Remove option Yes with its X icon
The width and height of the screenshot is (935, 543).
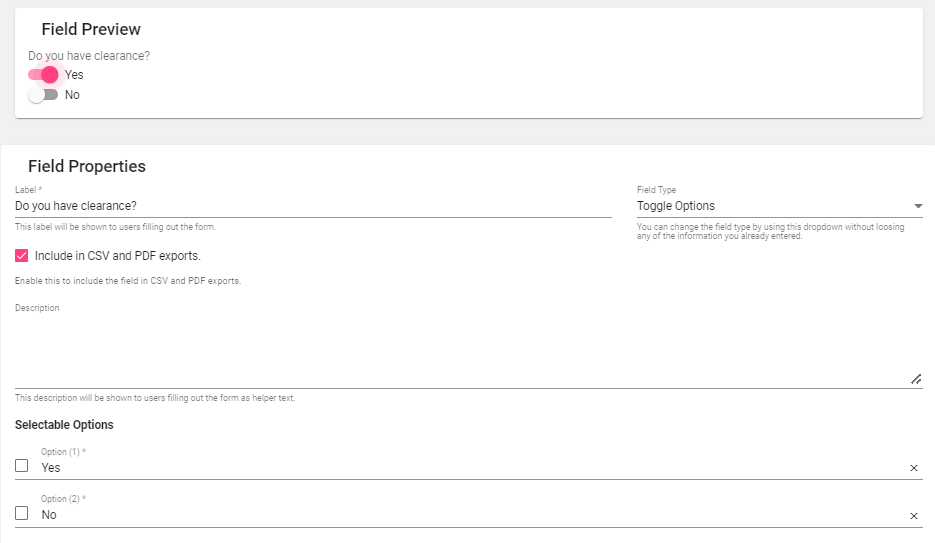[x=914, y=468]
